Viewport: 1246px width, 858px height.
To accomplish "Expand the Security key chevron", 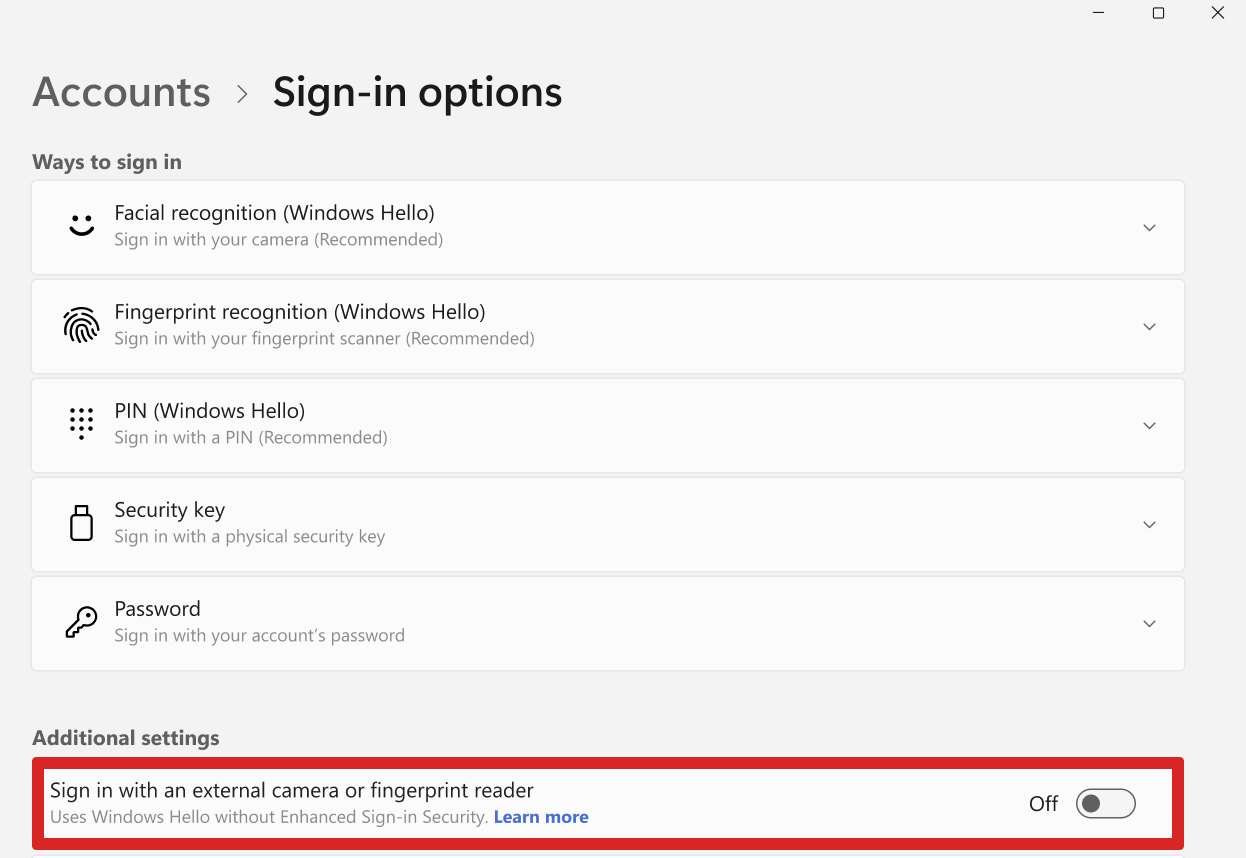I will (x=1149, y=525).
